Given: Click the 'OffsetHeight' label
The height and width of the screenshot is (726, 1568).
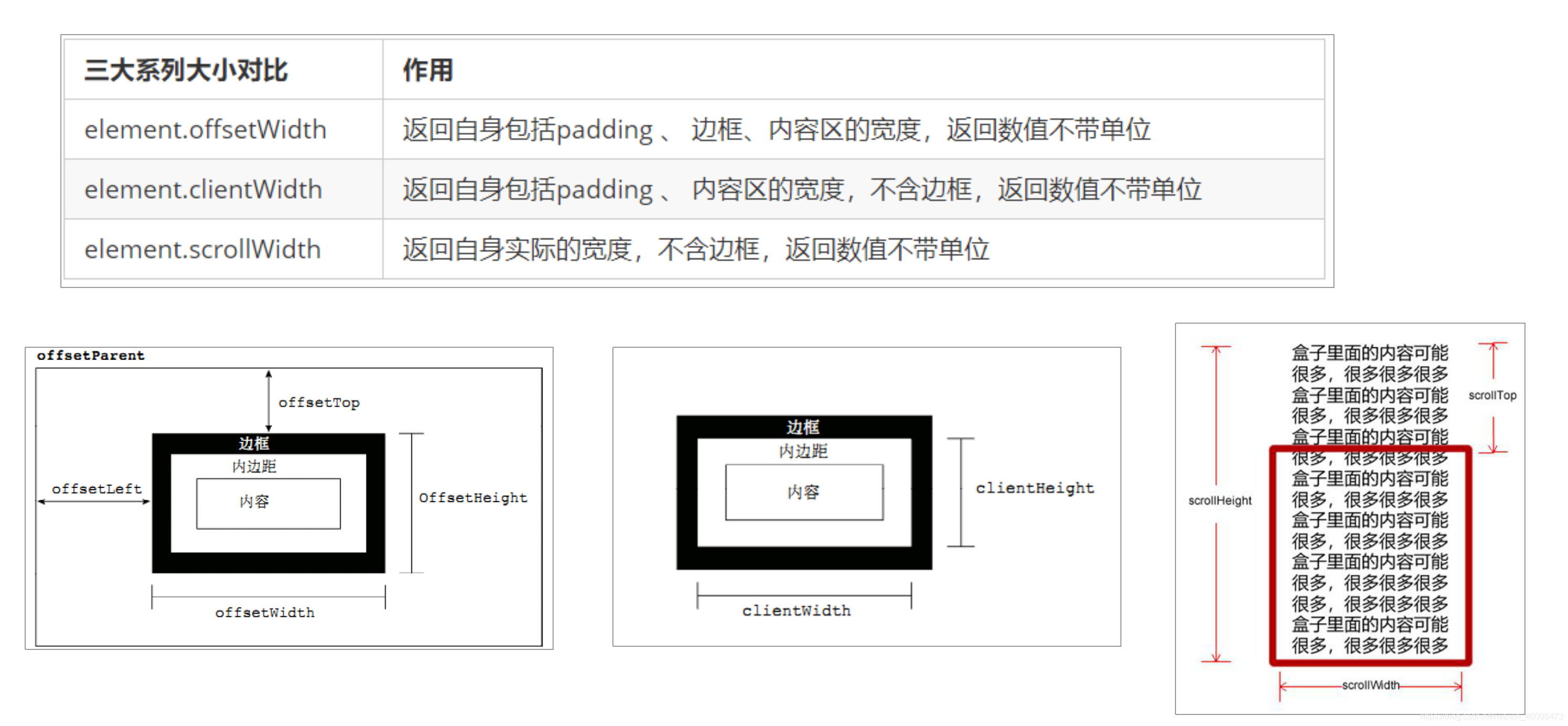Looking at the screenshot, I should pyautogui.click(x=473, y=498).
